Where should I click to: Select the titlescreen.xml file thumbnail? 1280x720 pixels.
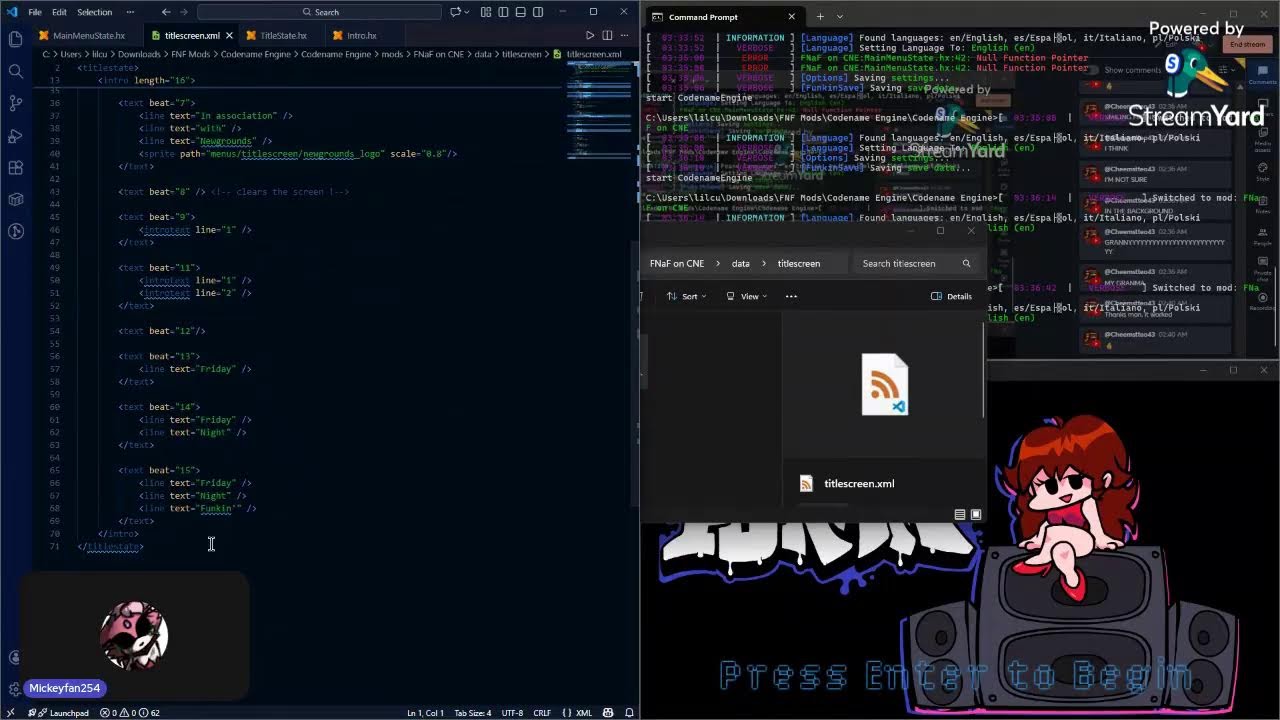click(x=885, y=386)
